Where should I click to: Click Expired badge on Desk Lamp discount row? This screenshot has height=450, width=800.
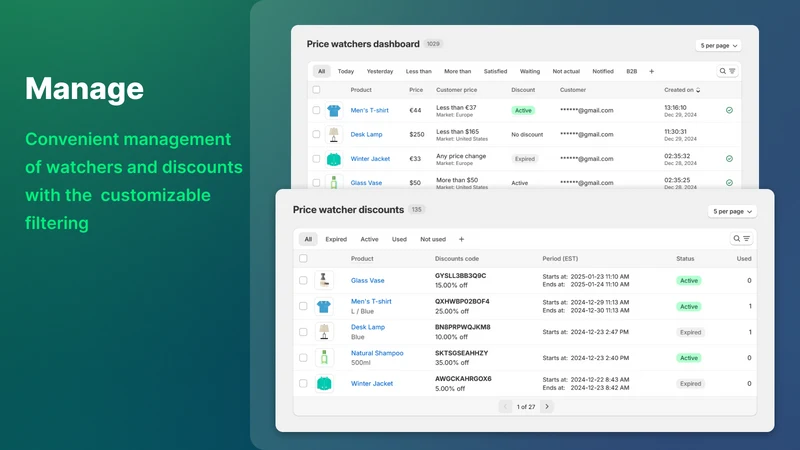coord(690,332)
